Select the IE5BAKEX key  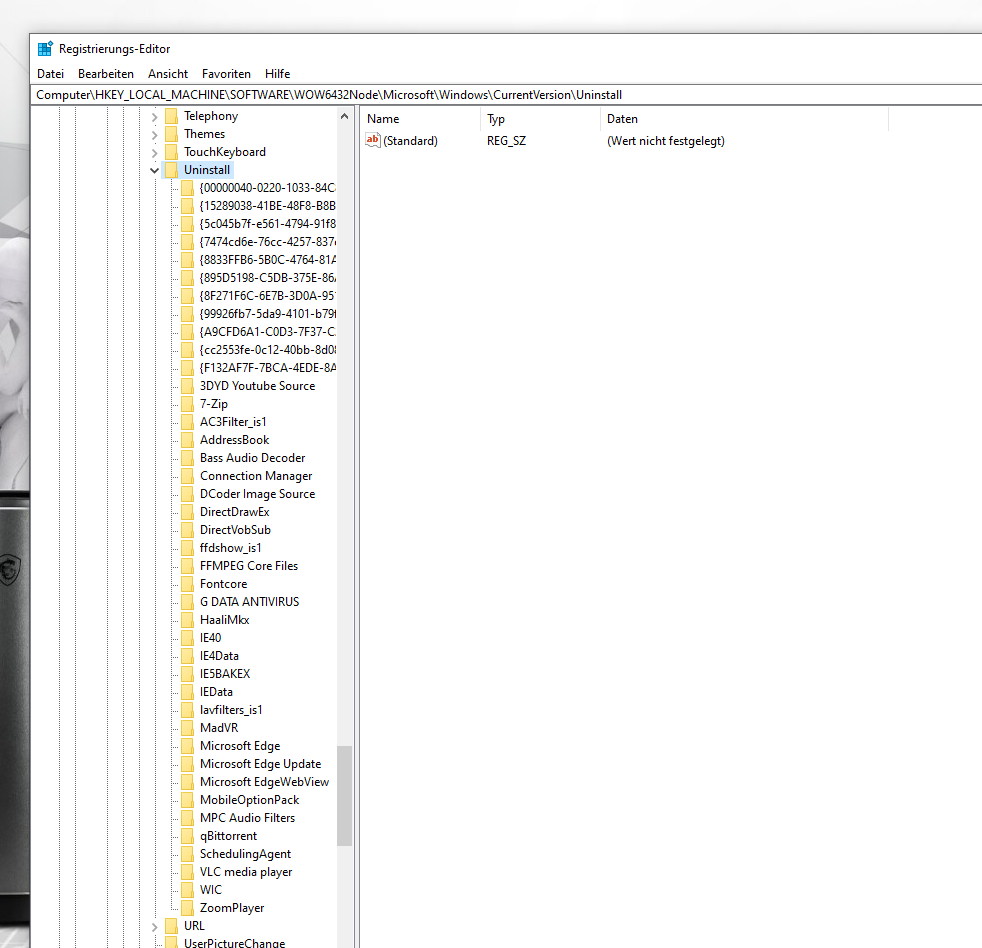(x=225, y=674)
